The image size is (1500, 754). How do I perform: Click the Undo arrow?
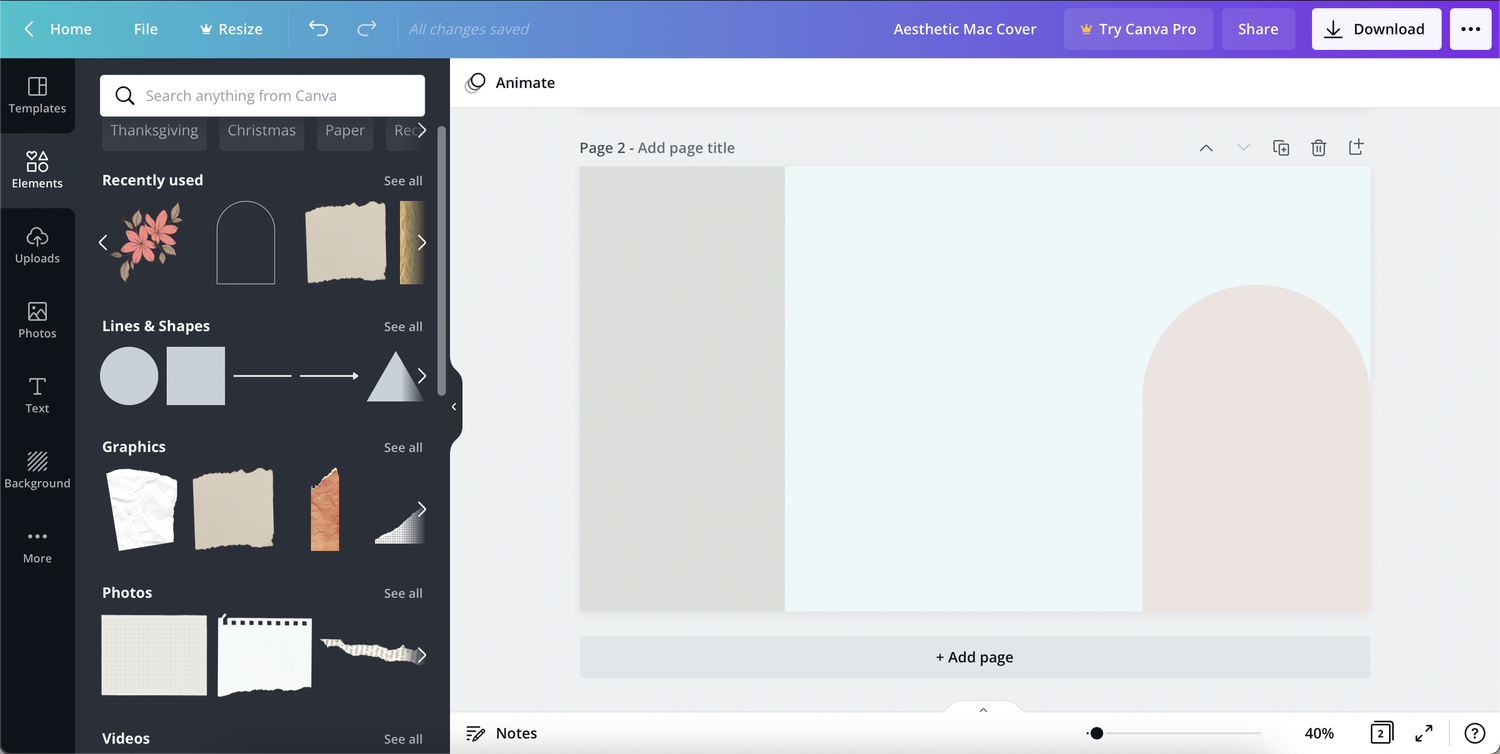[x=318, y=29]
